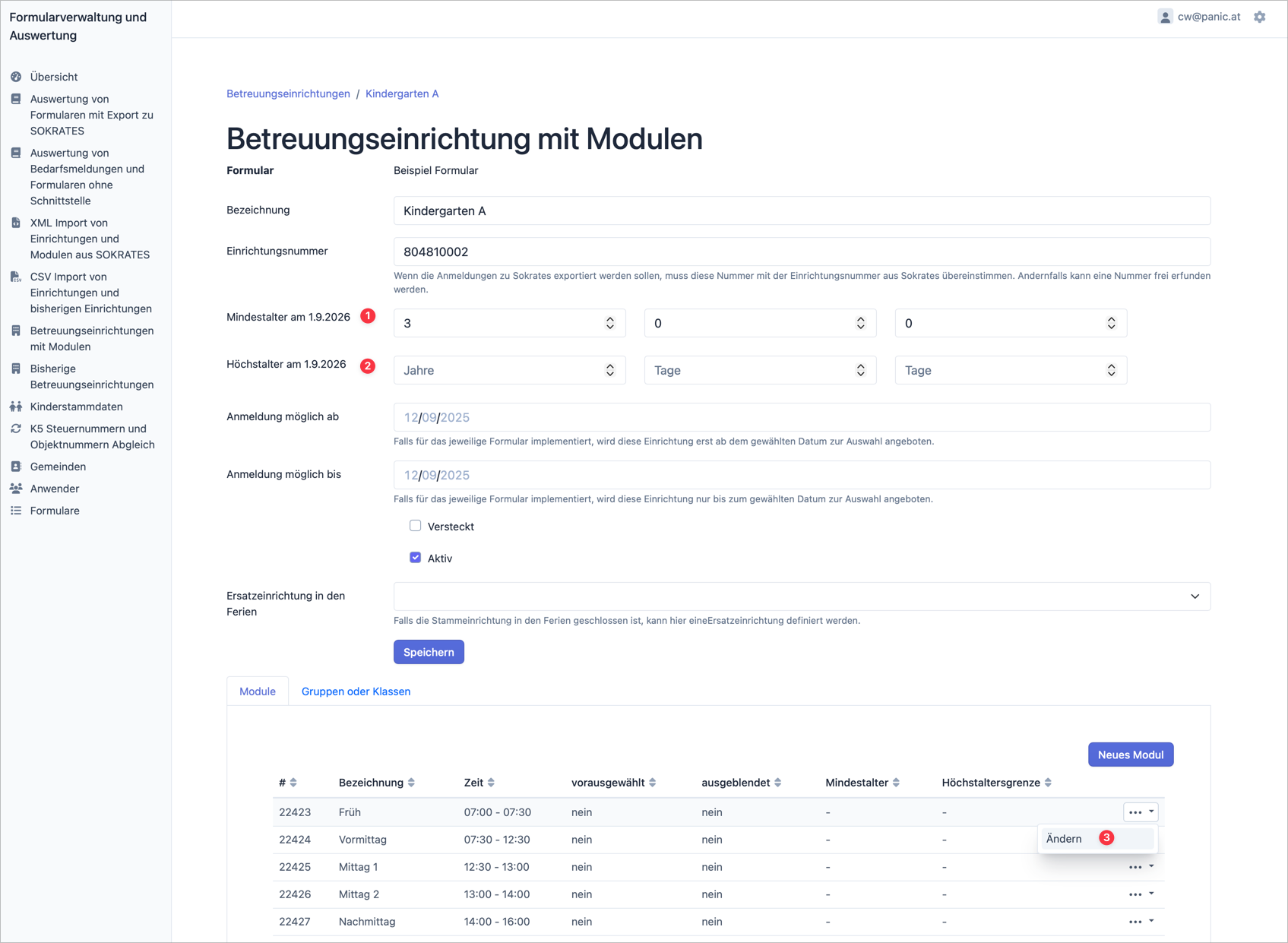Select Ändern from the open row menu
Screen dimensions: 1288x943
pyautogui.click(x=1064, y=839)
